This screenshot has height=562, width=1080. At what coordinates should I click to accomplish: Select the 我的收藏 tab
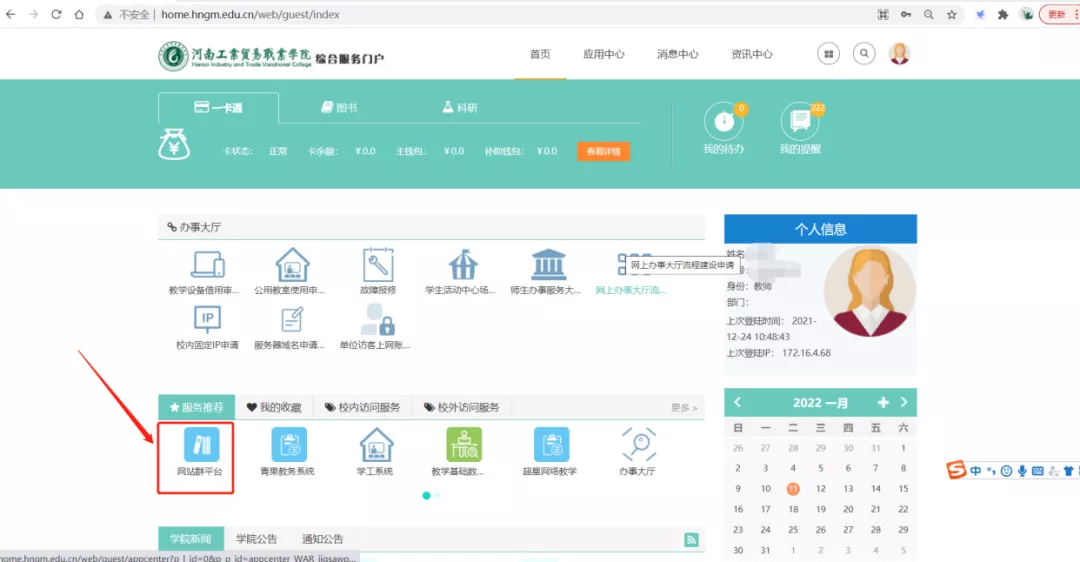click(x=274, y=408)
